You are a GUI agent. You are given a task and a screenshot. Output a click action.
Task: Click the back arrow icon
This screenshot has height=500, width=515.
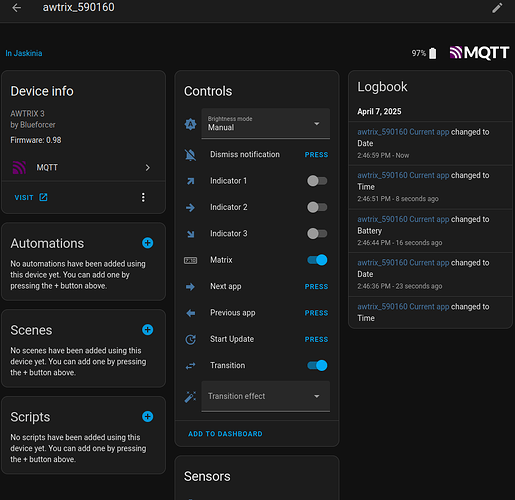pos(16,7)
